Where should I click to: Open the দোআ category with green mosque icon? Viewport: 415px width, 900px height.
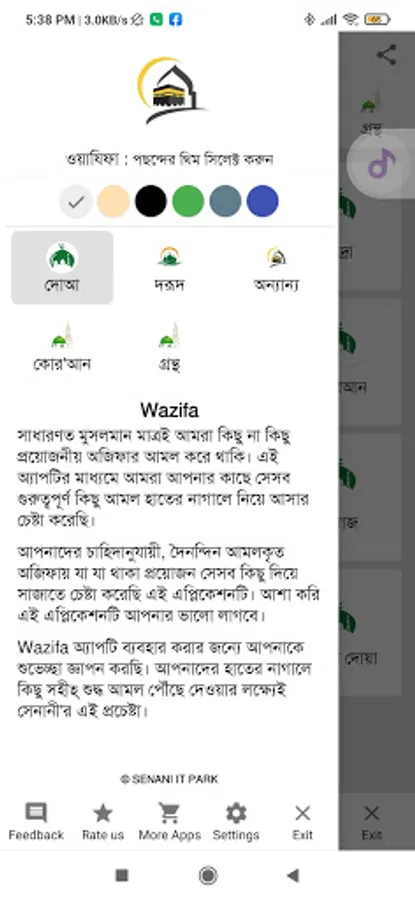(x=62, y=267)
